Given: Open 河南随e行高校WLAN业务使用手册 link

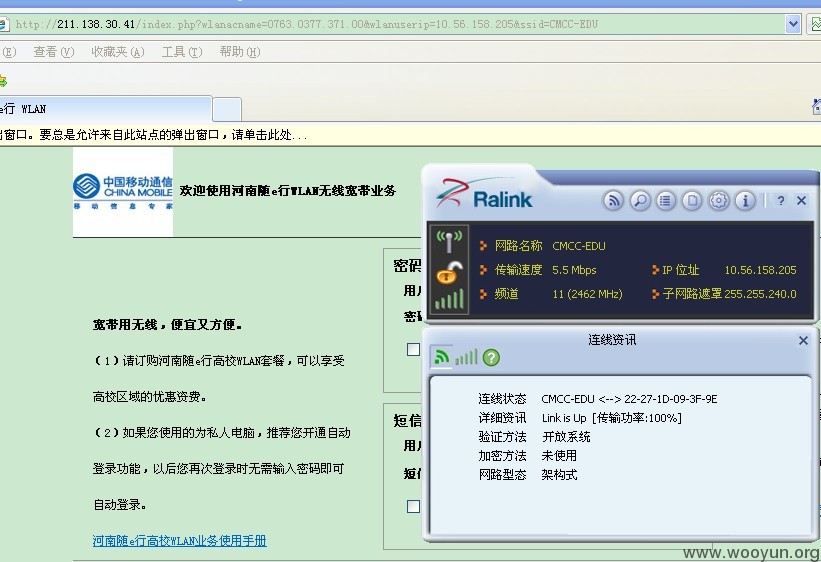Looking at the screenshot, I should tap(180, 541).
